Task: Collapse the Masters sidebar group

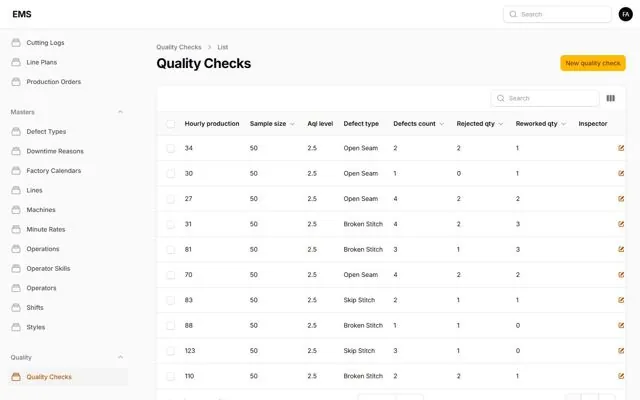Action: tap(120, 112)
